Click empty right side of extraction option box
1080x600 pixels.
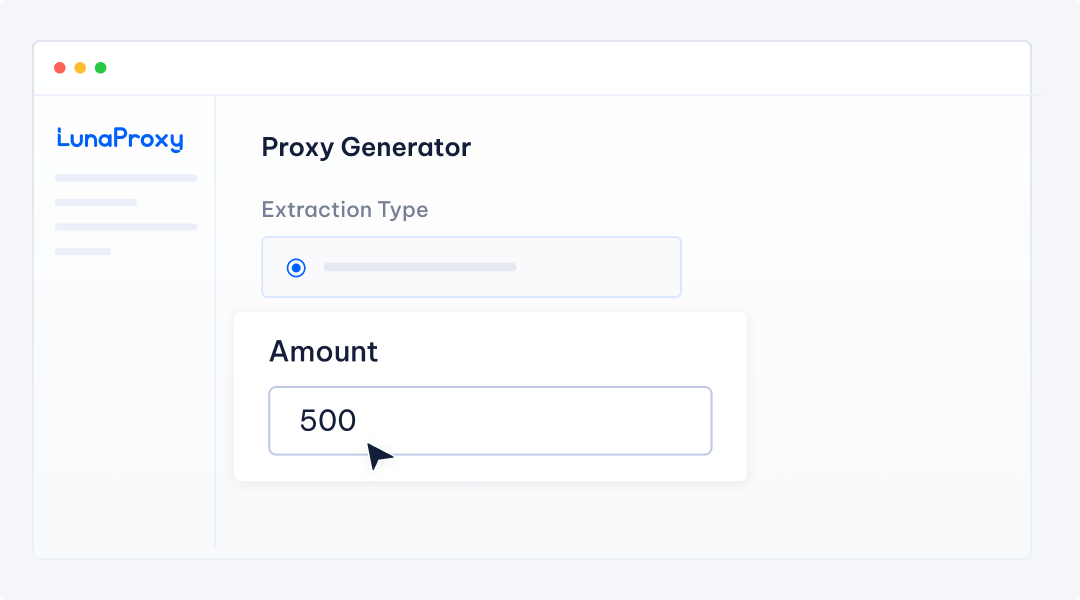610,267
